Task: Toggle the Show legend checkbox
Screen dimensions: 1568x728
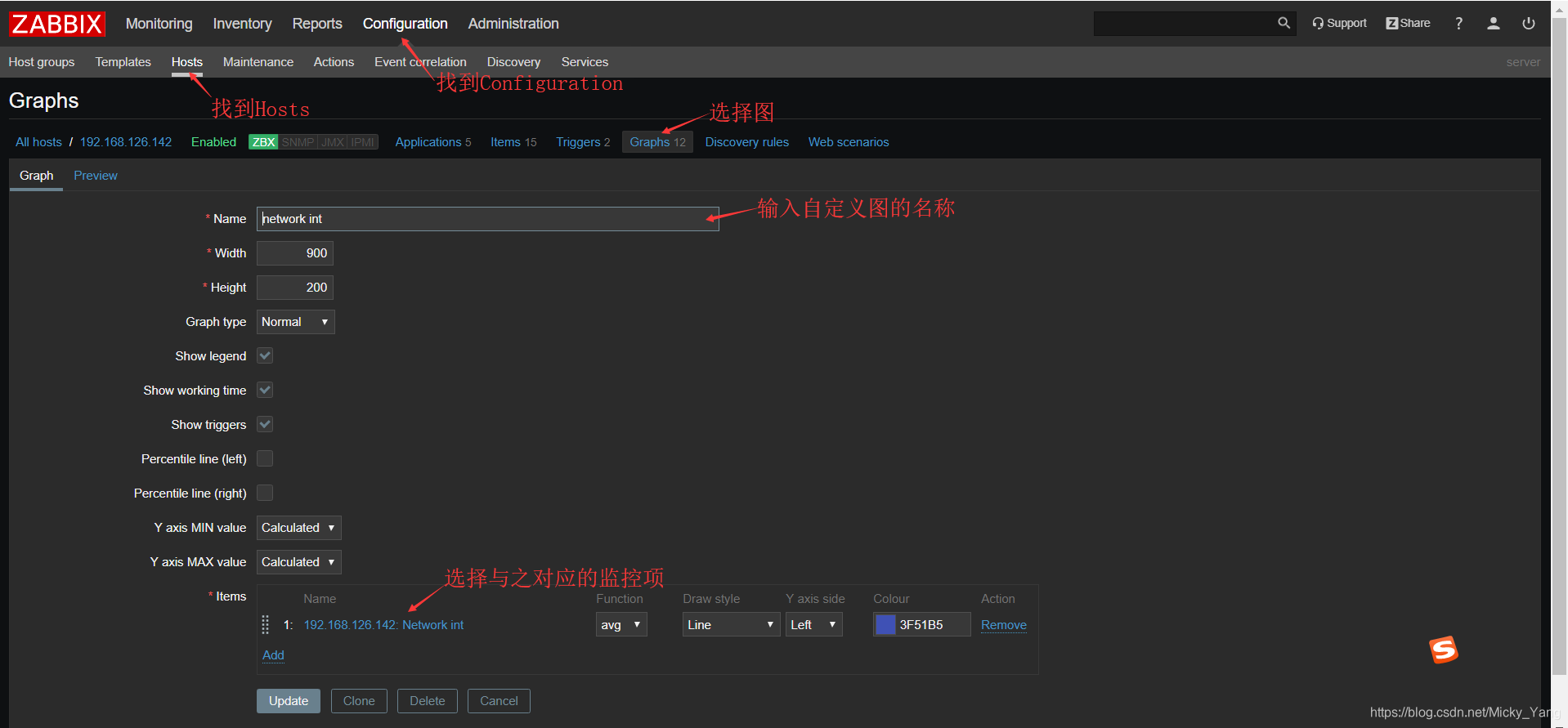Action: (x=265, y=355)
